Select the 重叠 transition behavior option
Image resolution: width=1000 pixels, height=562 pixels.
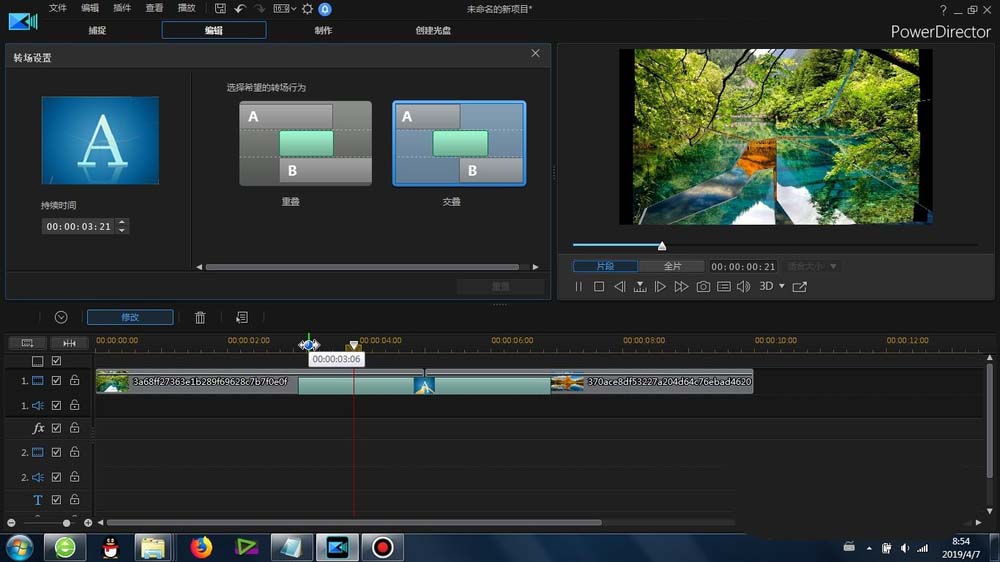305,143
